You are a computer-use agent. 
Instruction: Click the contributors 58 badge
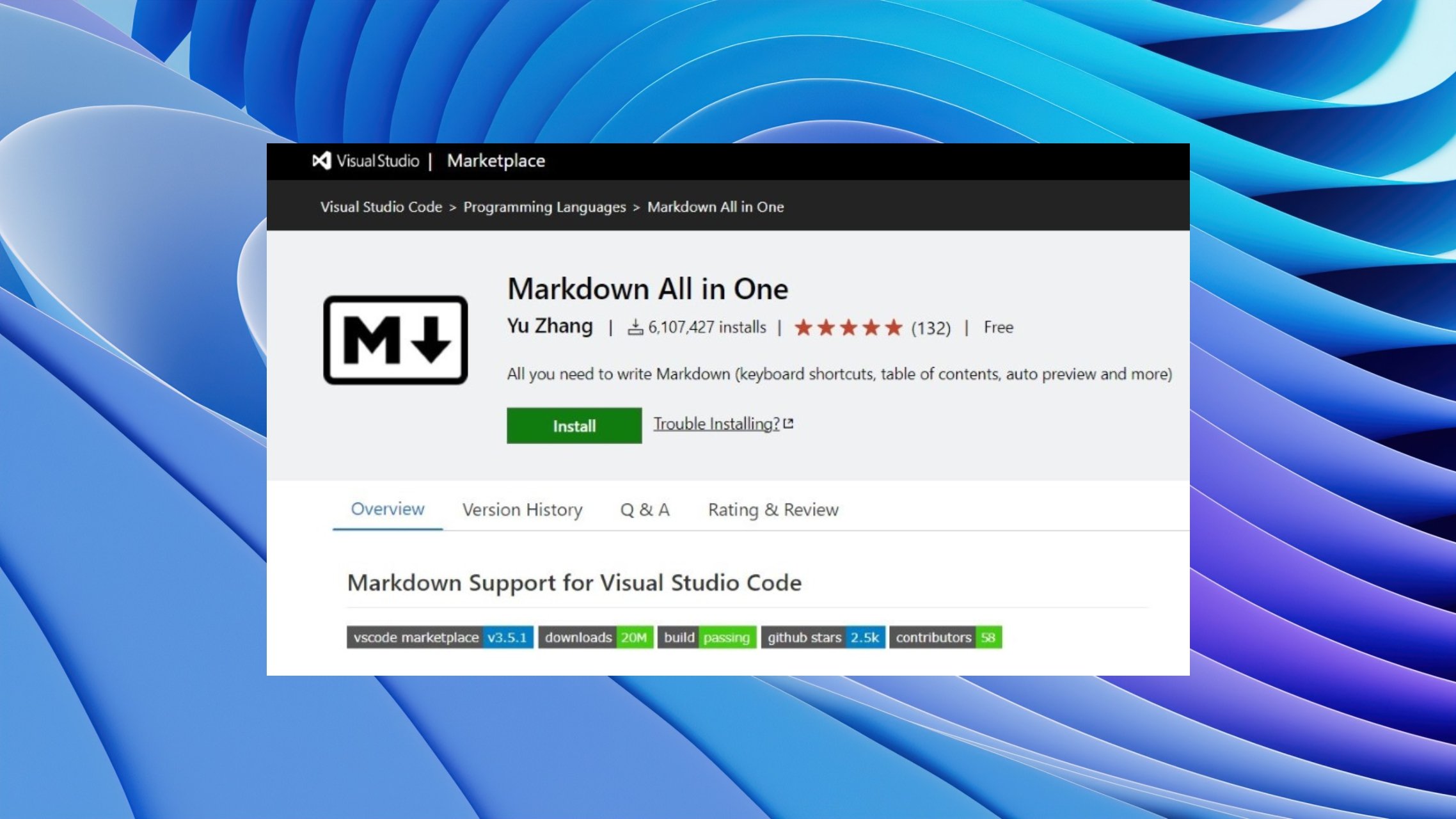[946, 637]
